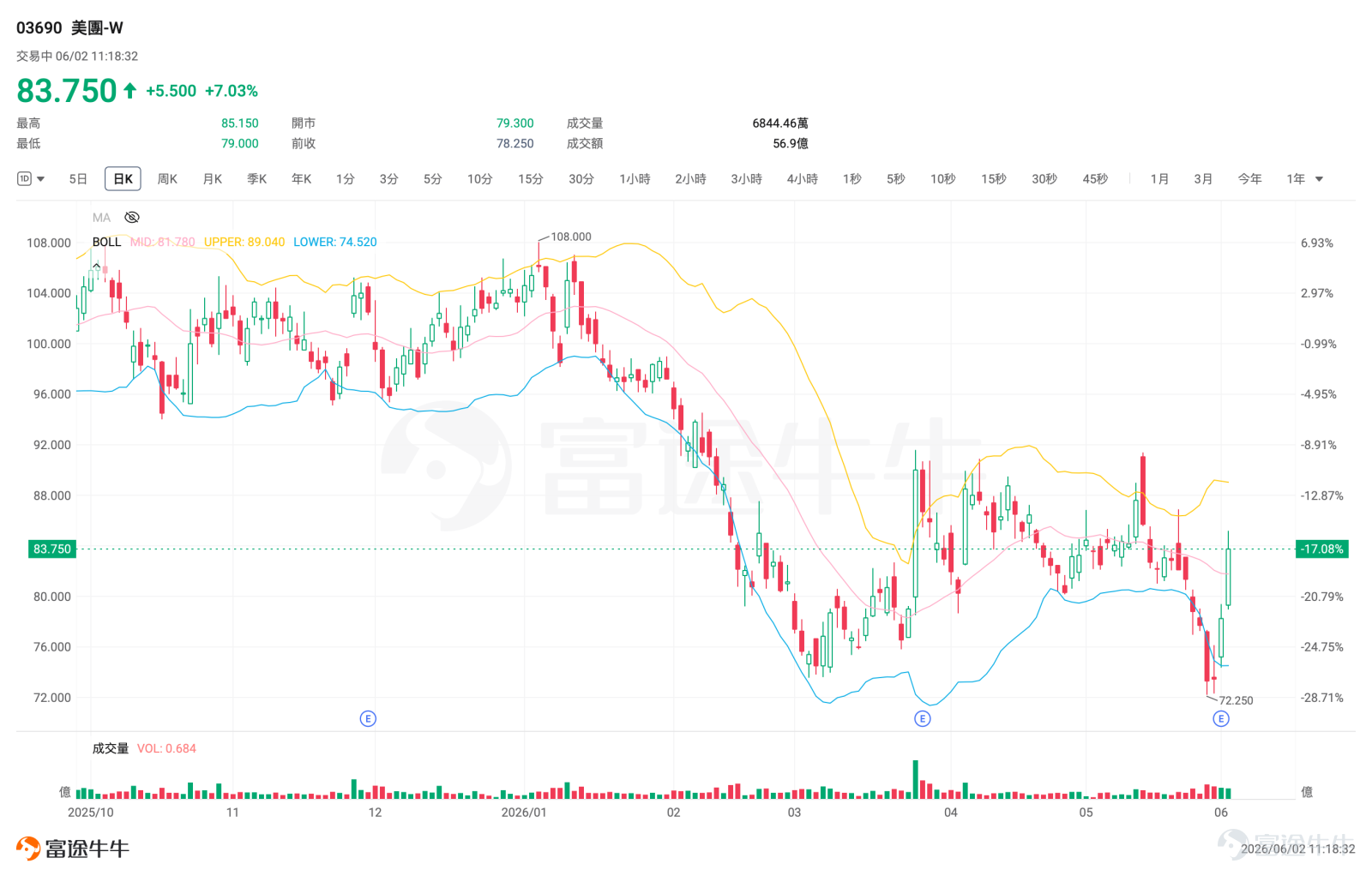Click the 成交量 value 6844.46萬
Screen dimensions: 1372x876
click(780, 123)
